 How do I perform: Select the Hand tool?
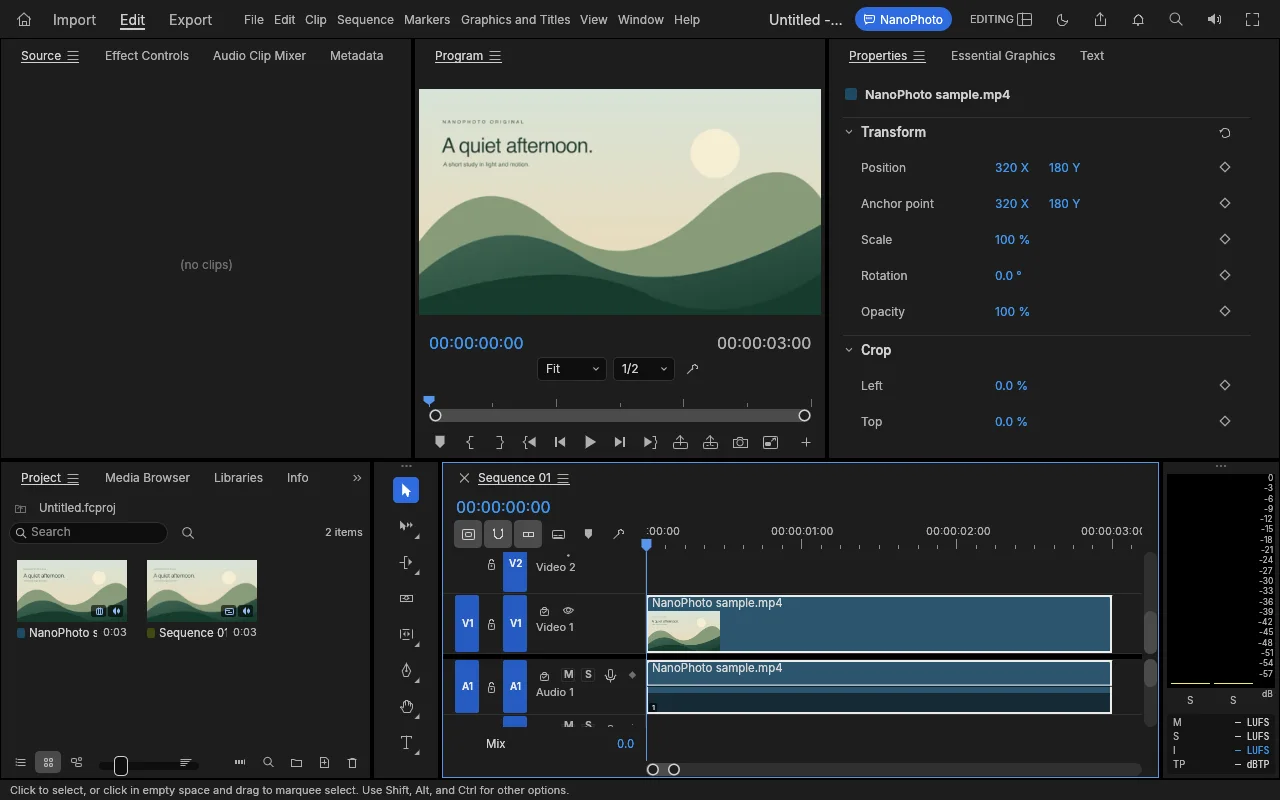(406, 707)
